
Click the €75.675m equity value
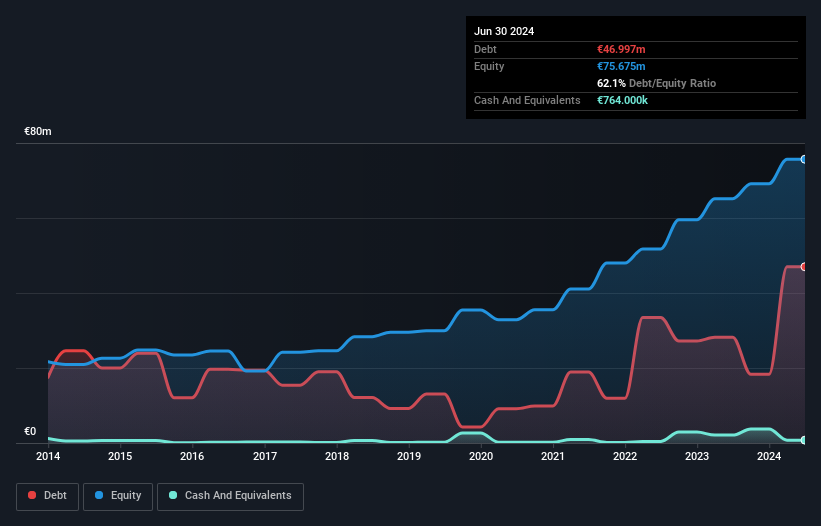point(621,66)
